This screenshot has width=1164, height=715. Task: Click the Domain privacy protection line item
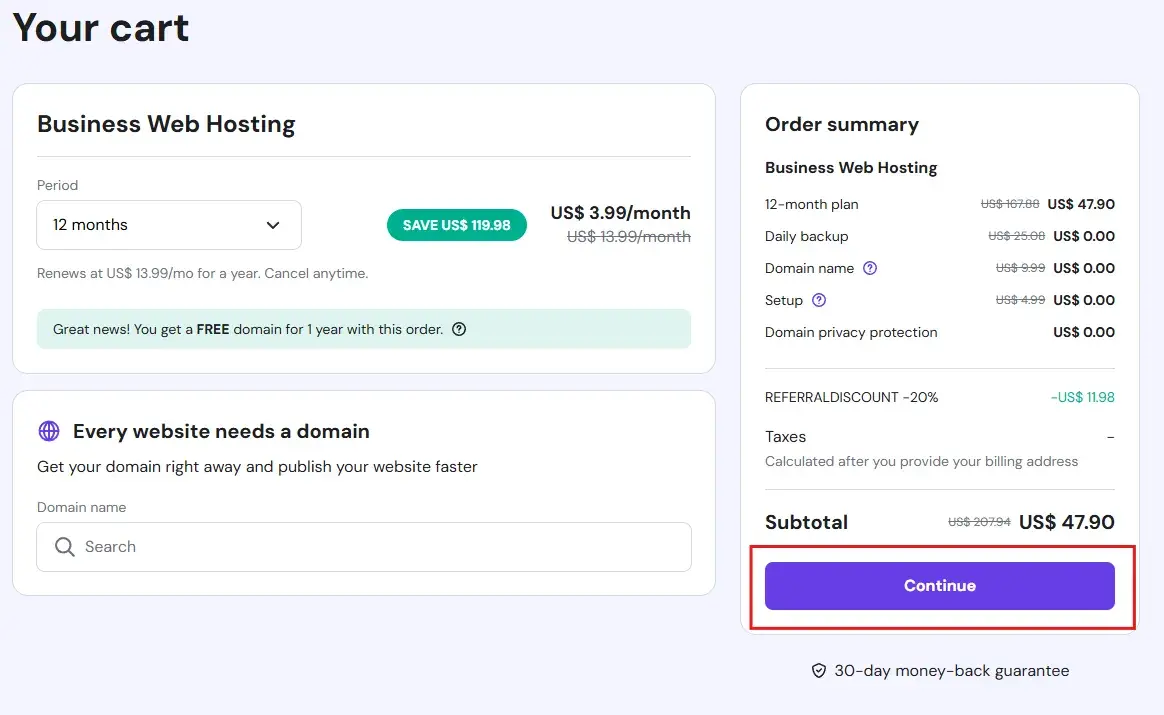click(x=851, y=332)
